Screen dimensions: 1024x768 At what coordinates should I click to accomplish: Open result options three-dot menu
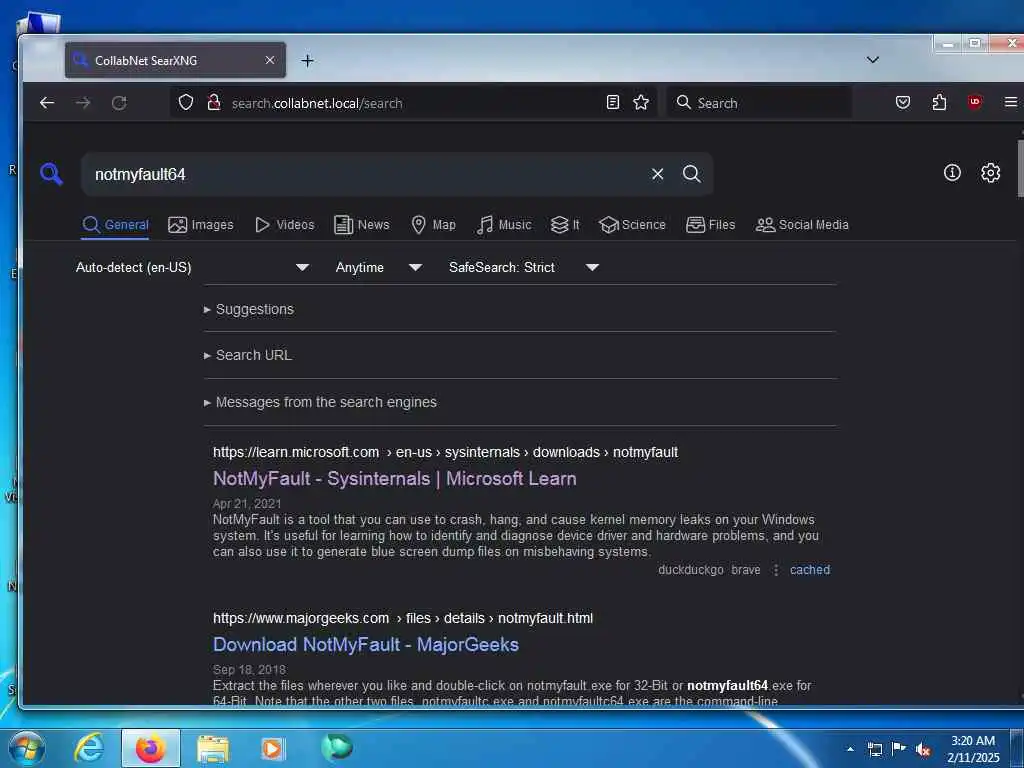pos(776,569)
